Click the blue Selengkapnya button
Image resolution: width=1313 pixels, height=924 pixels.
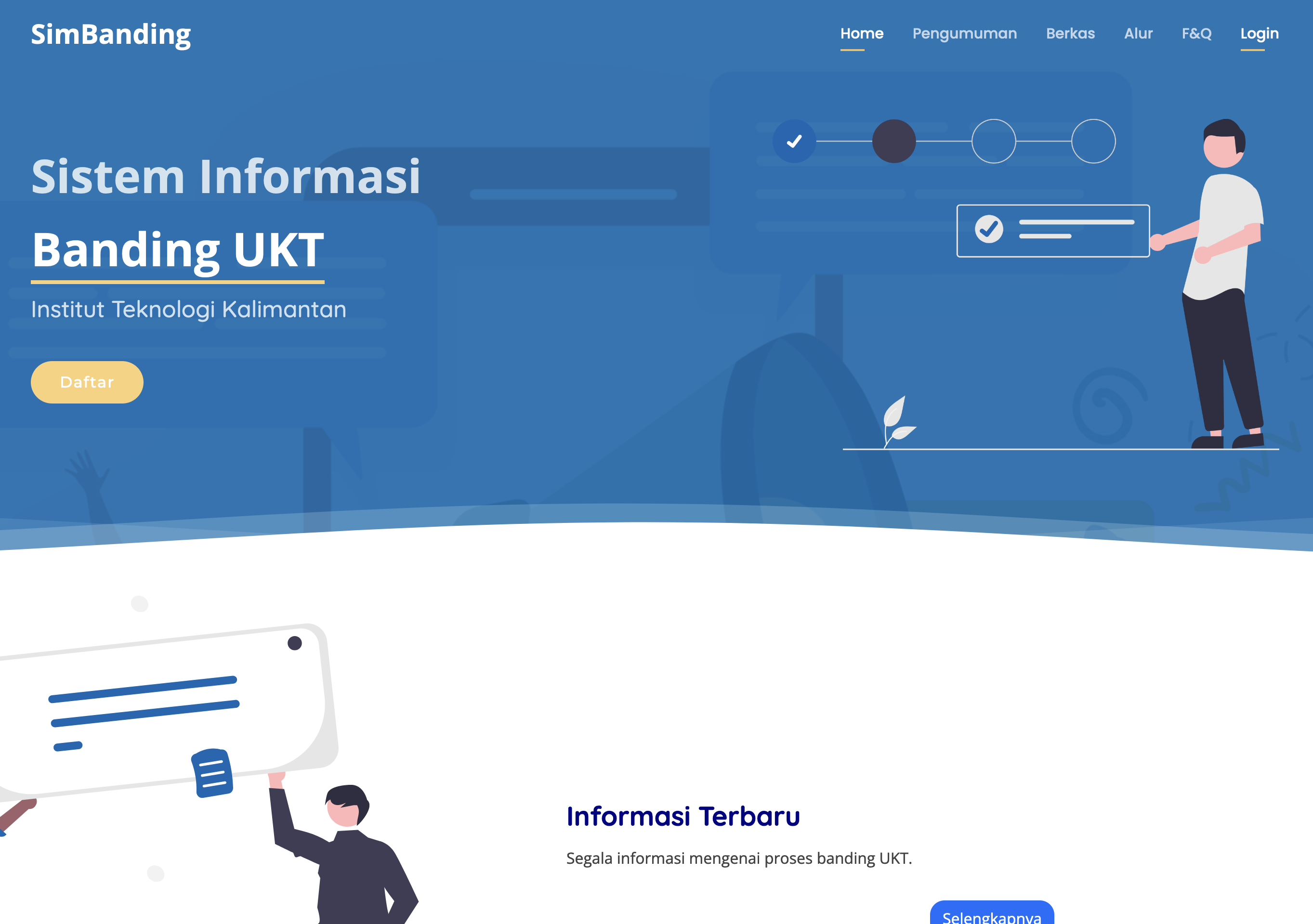[991, 915]
